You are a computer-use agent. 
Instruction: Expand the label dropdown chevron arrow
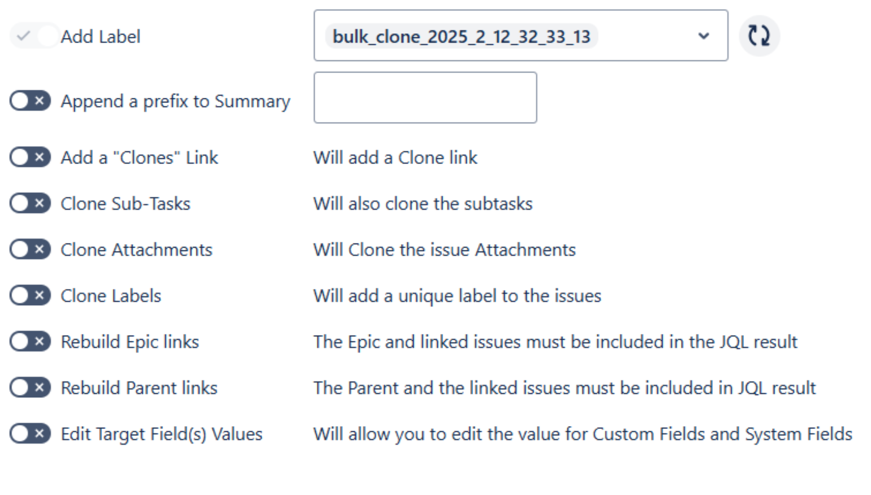click(x=703, y=36)
